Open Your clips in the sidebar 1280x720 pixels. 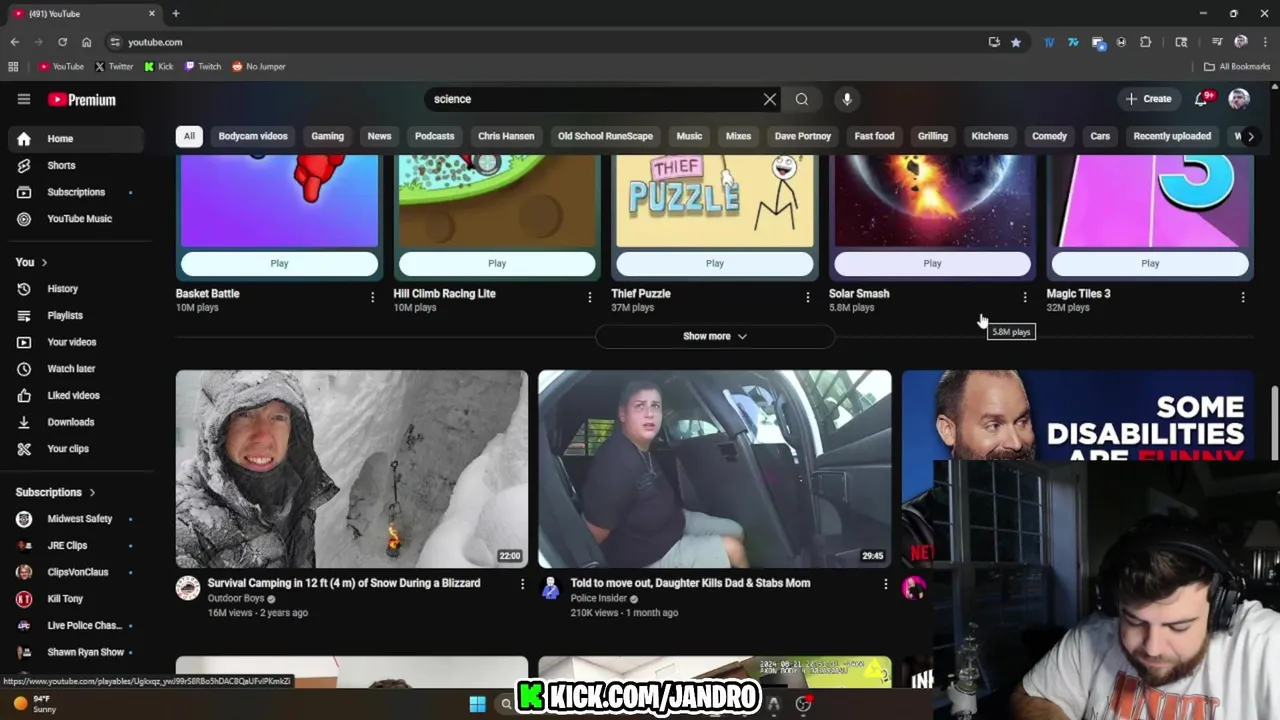pos(76,449)
